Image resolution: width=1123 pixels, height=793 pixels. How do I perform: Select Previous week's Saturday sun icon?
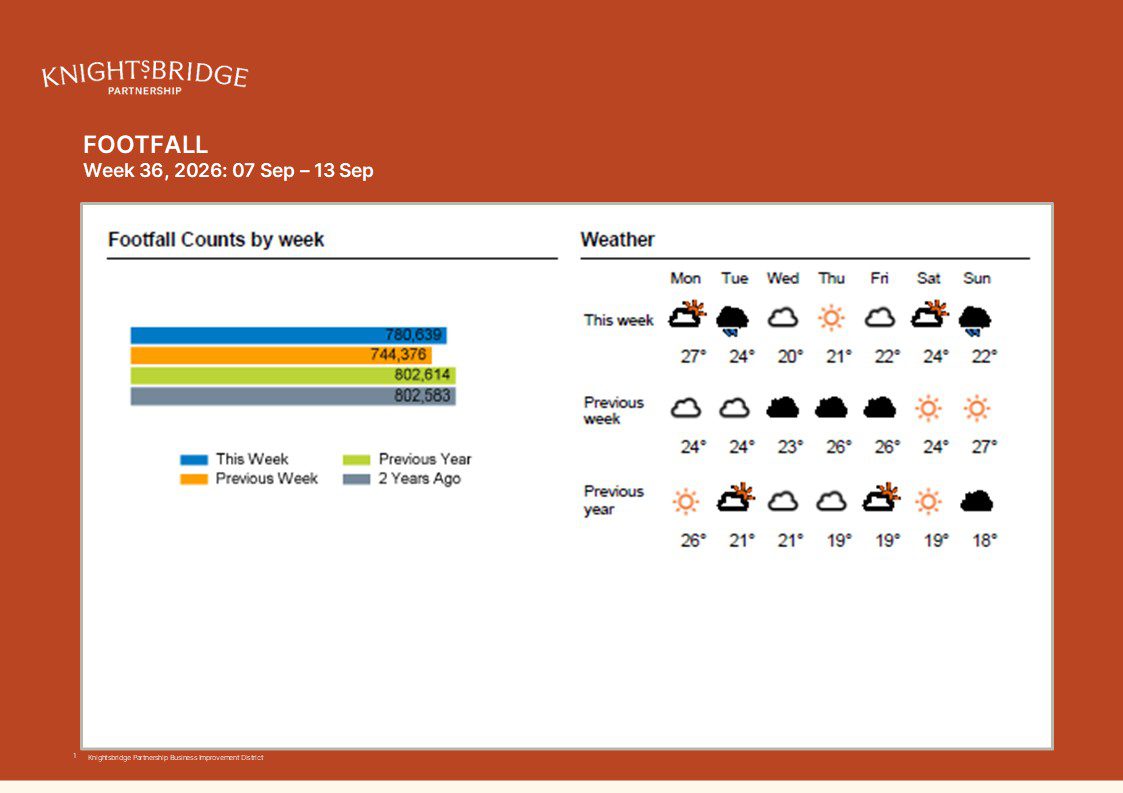(928, 408)
